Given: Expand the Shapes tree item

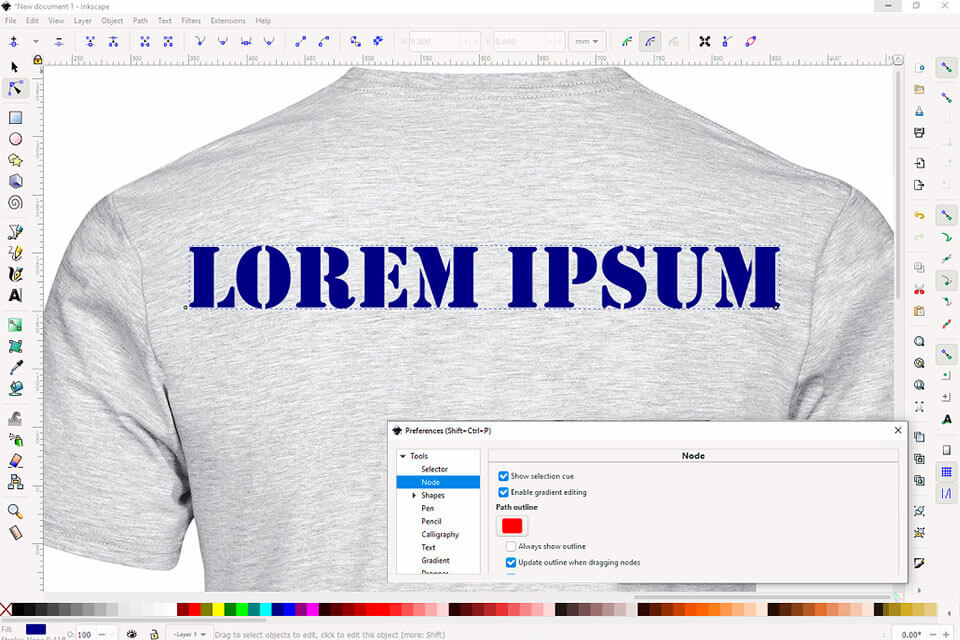Looking at the screenshot, I should click(414, 495).
